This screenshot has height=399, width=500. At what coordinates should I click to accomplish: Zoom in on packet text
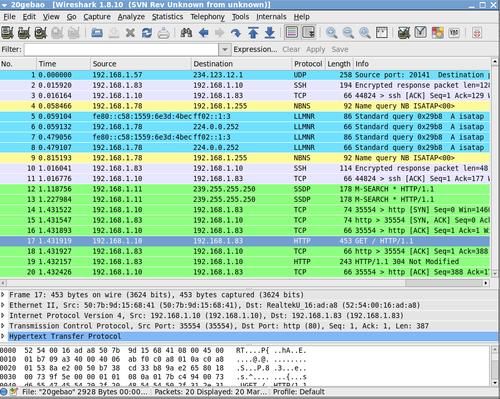pos(331,33)
